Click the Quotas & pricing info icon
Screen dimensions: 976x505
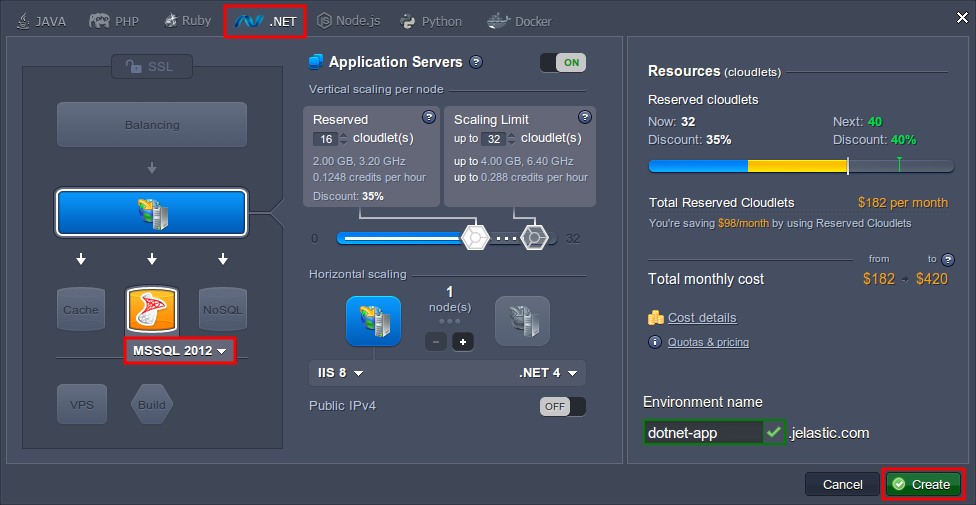coord(655,342)
